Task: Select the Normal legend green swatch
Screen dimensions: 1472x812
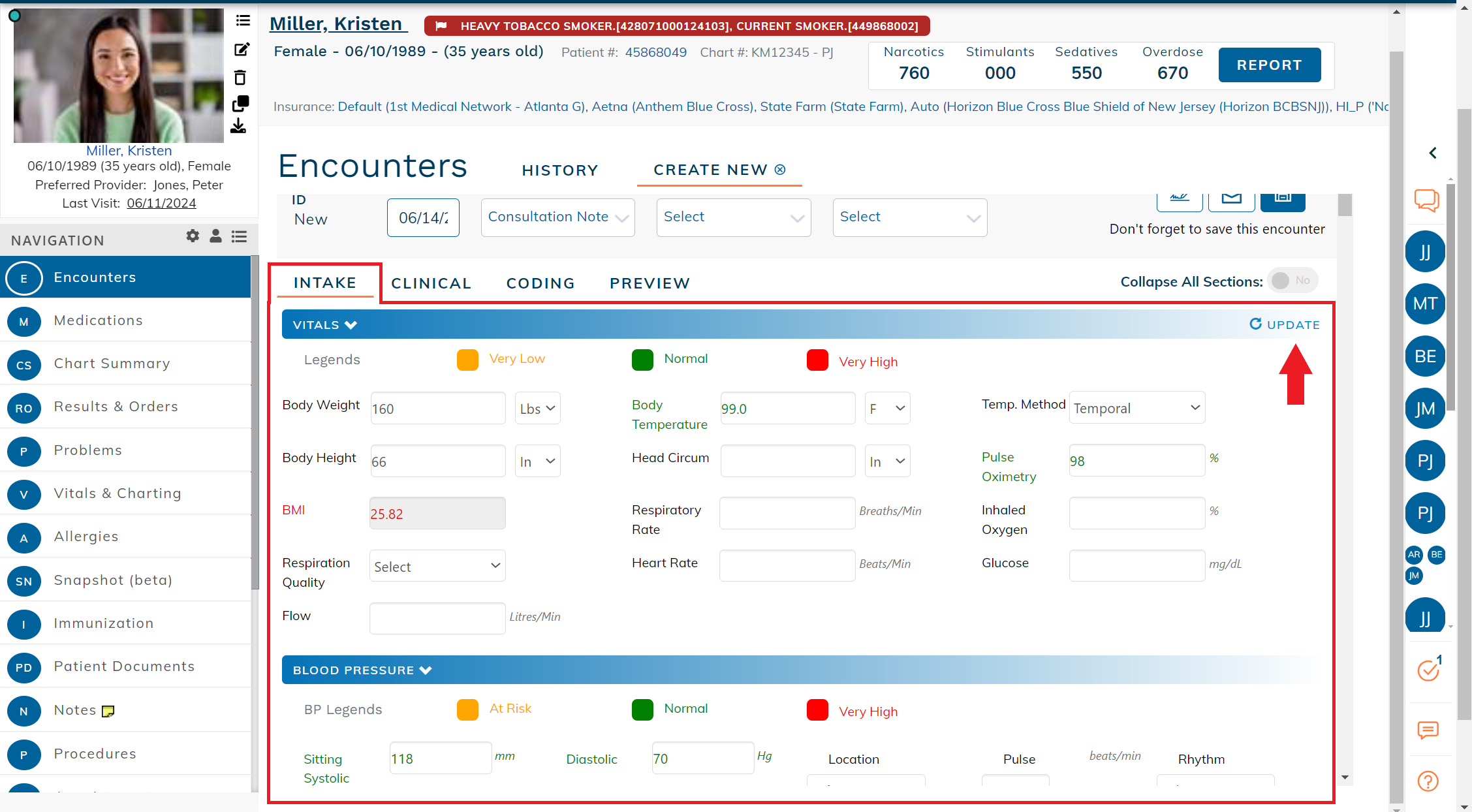Action: [642, 359]
